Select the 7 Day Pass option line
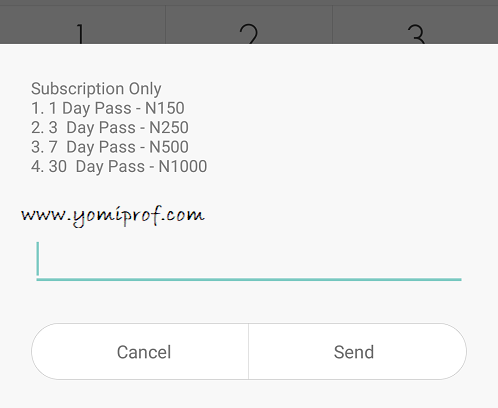Viewport: 498px width, 408px height. point(110,147)
